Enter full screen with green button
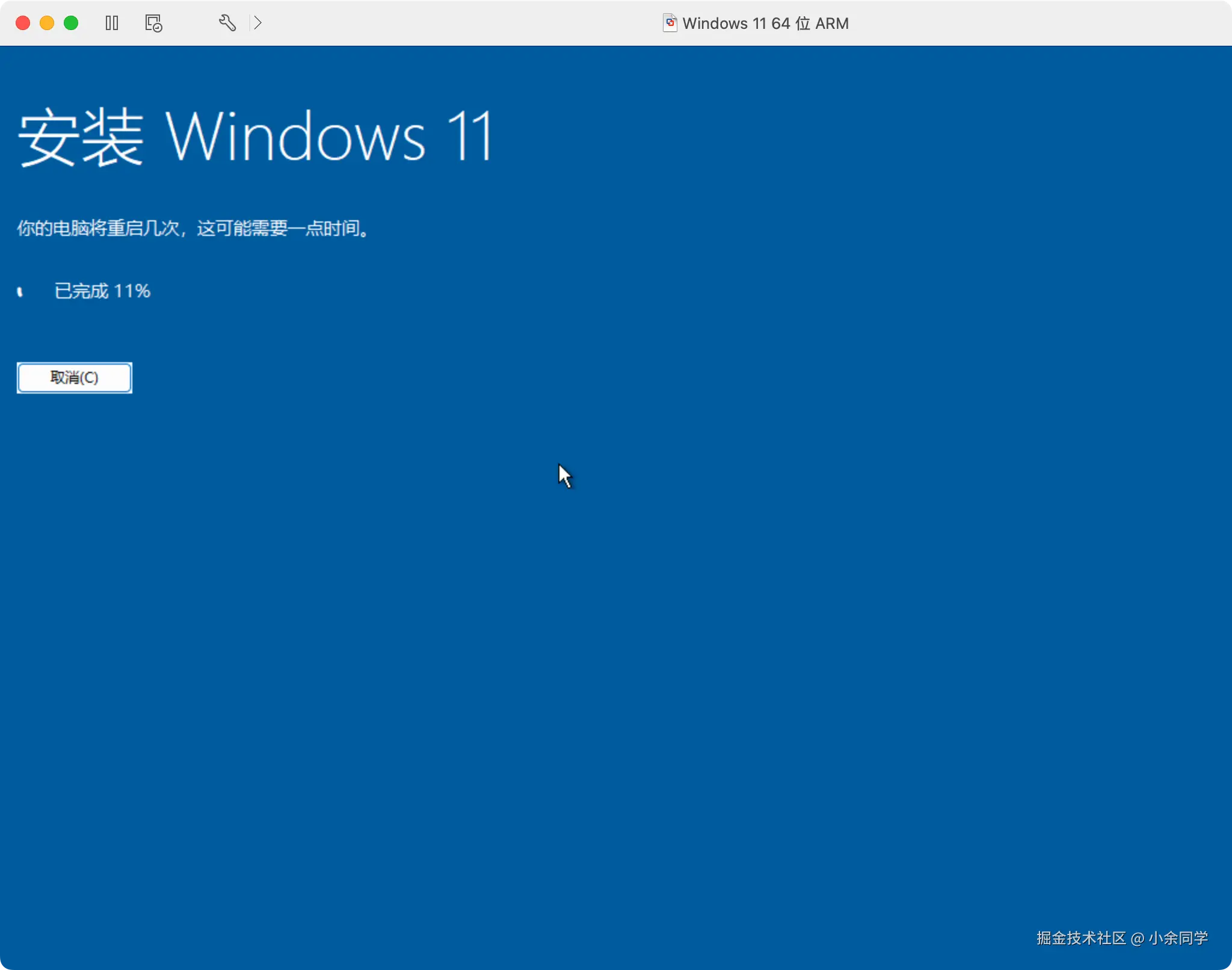Screen dimensions: 1232x970 coord(71,23)
